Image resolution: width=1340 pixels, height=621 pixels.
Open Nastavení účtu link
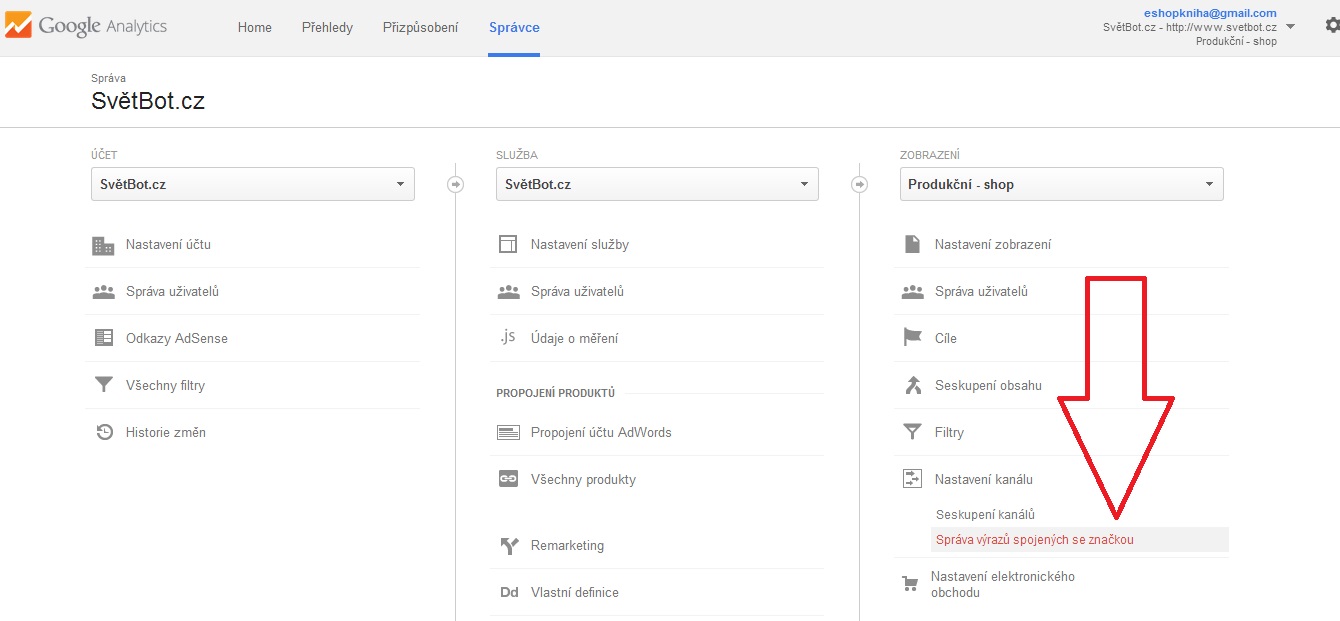click(168, 244)
